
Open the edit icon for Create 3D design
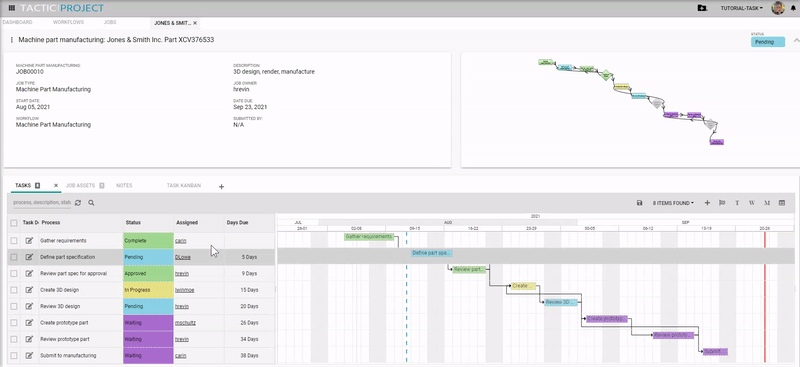[x=29, y=290]
